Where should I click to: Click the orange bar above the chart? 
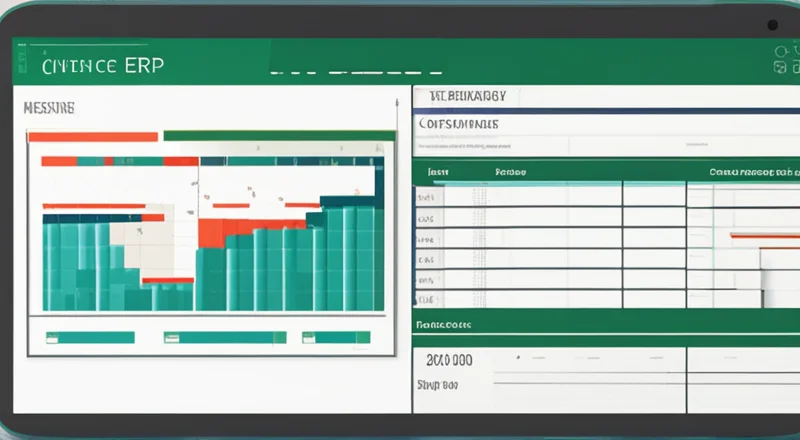[x=92, y=136]
